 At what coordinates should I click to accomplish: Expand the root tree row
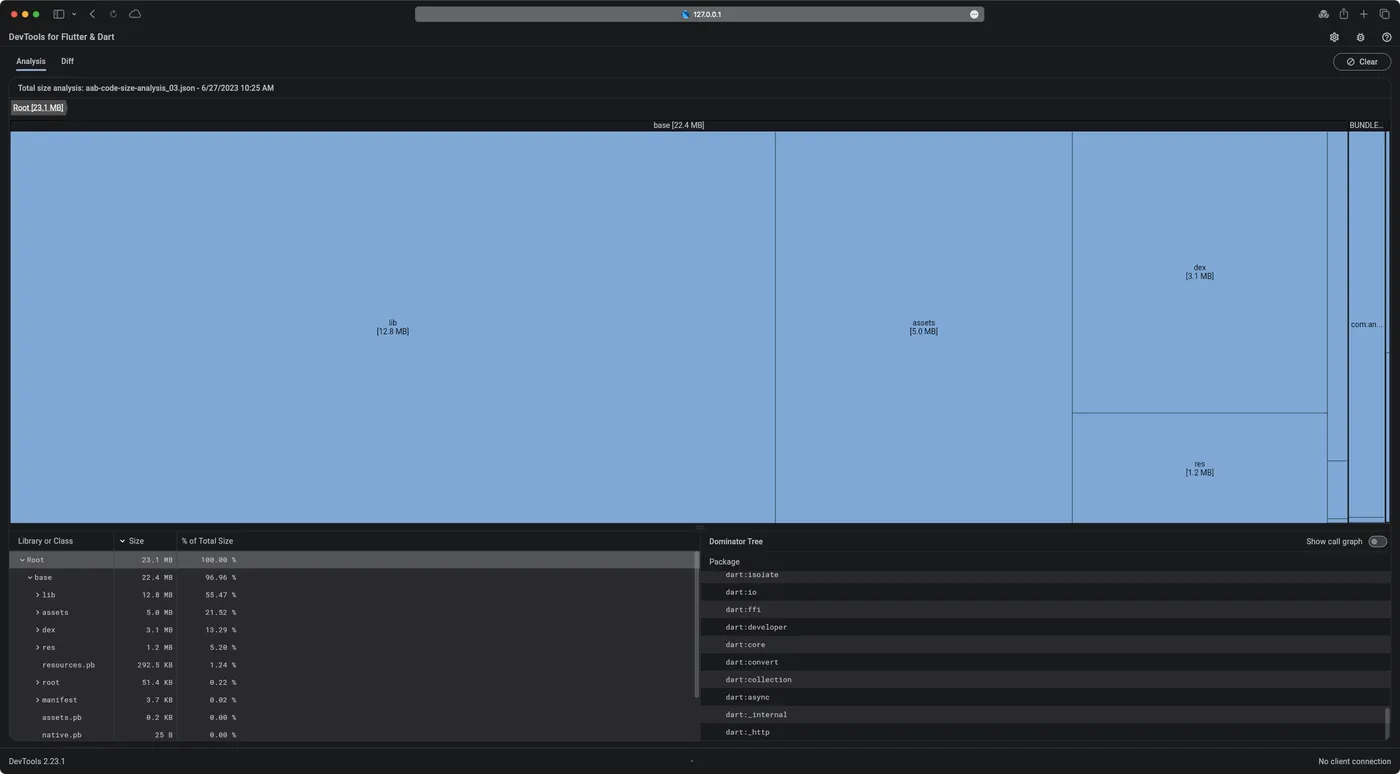[38, 683]
